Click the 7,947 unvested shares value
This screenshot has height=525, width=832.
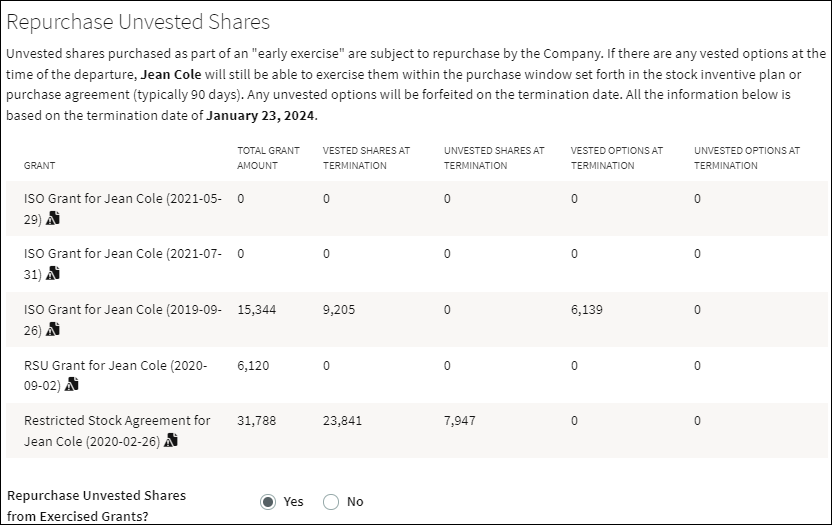click(x=460, y=420)
